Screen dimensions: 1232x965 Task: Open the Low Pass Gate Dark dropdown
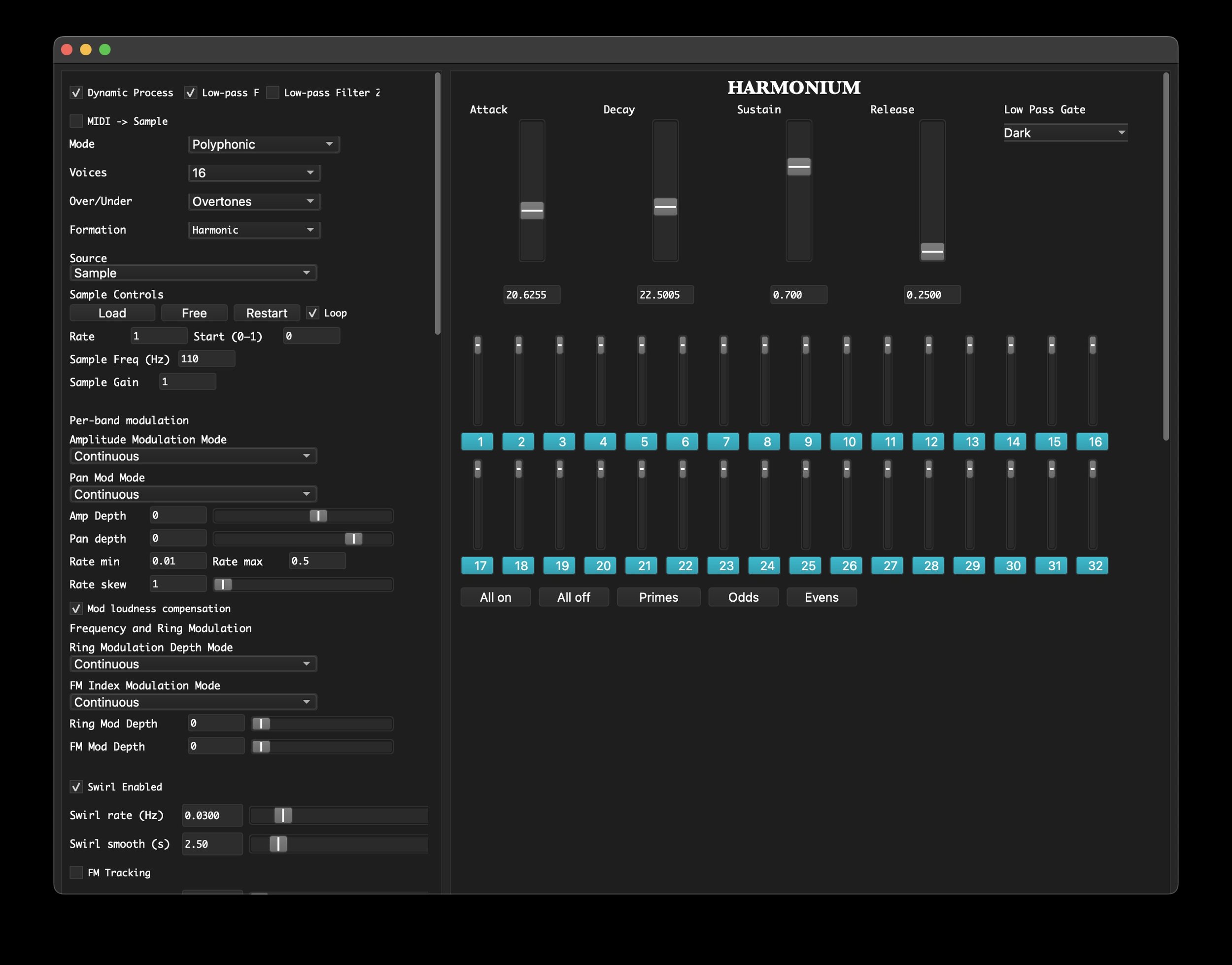coord(1065,133)
